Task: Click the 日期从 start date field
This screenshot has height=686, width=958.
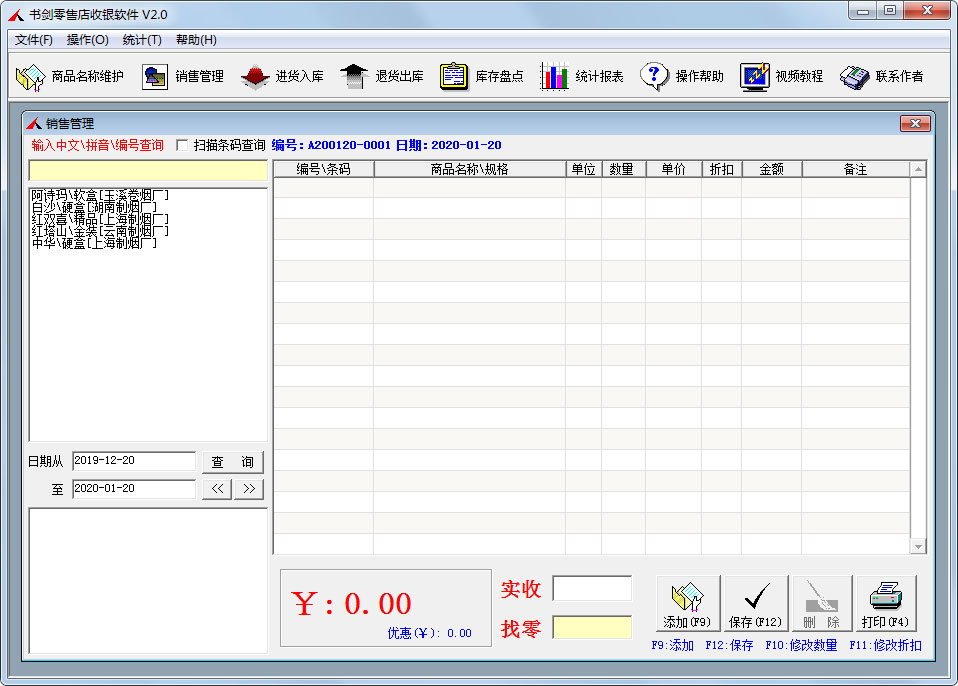Action: tap(134, 461)
